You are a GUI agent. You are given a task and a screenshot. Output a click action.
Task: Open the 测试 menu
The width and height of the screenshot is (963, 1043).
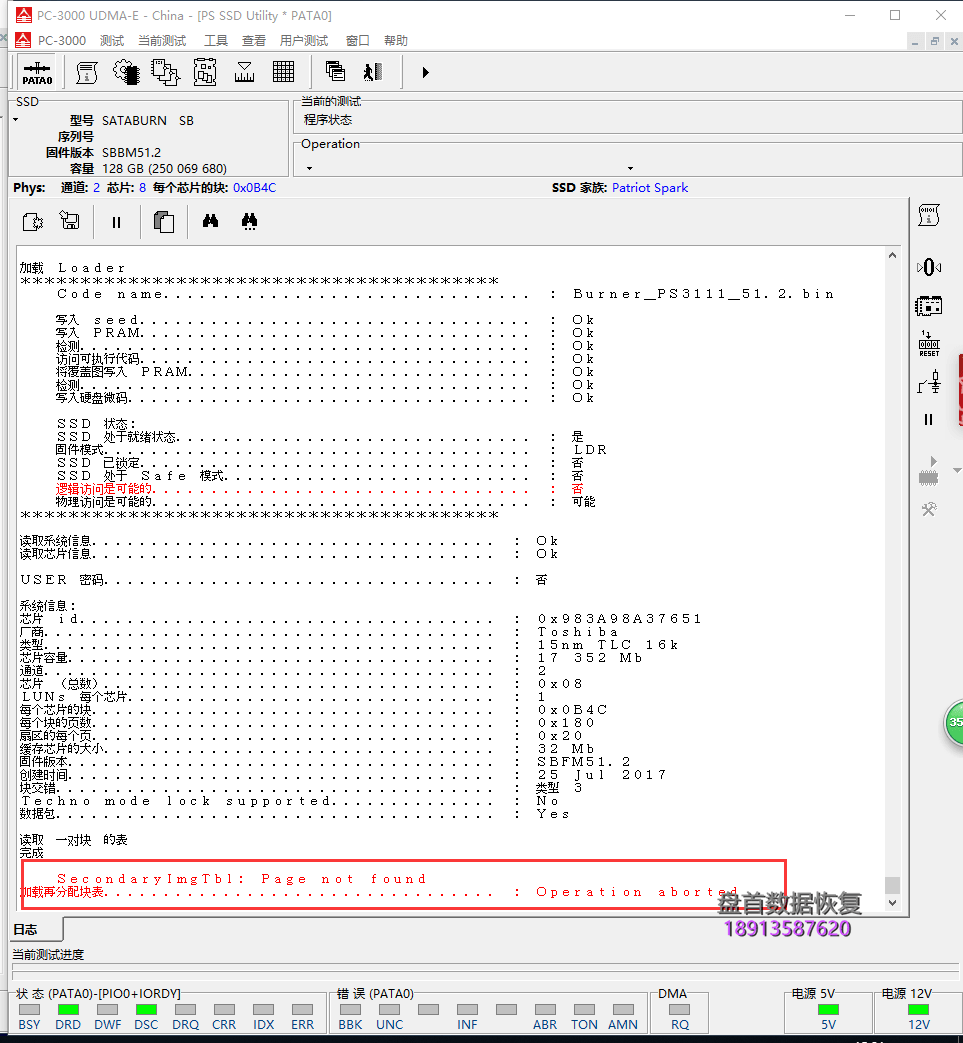pos(112,41)
